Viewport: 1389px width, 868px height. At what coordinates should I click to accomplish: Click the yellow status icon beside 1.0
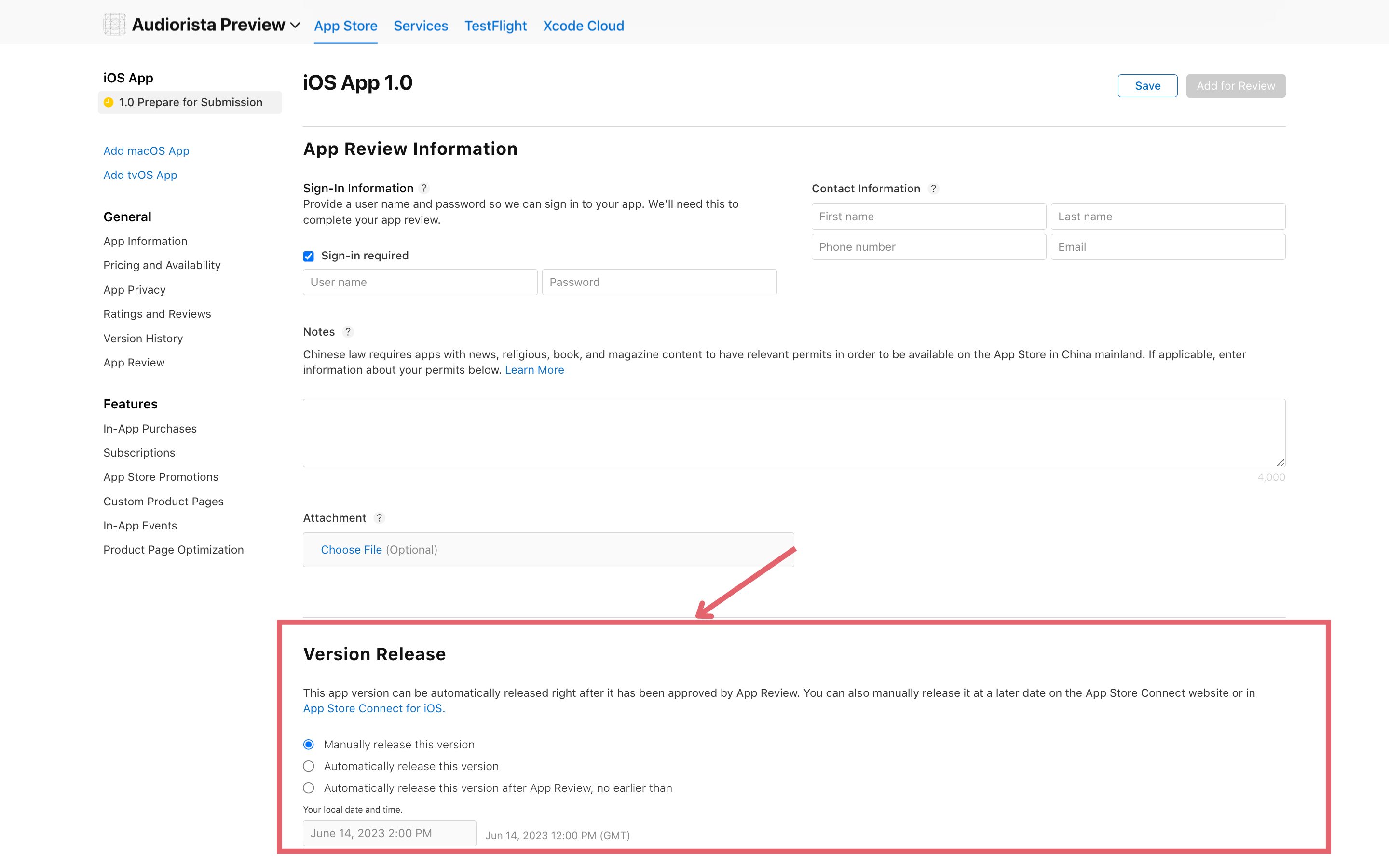(109, 102)
